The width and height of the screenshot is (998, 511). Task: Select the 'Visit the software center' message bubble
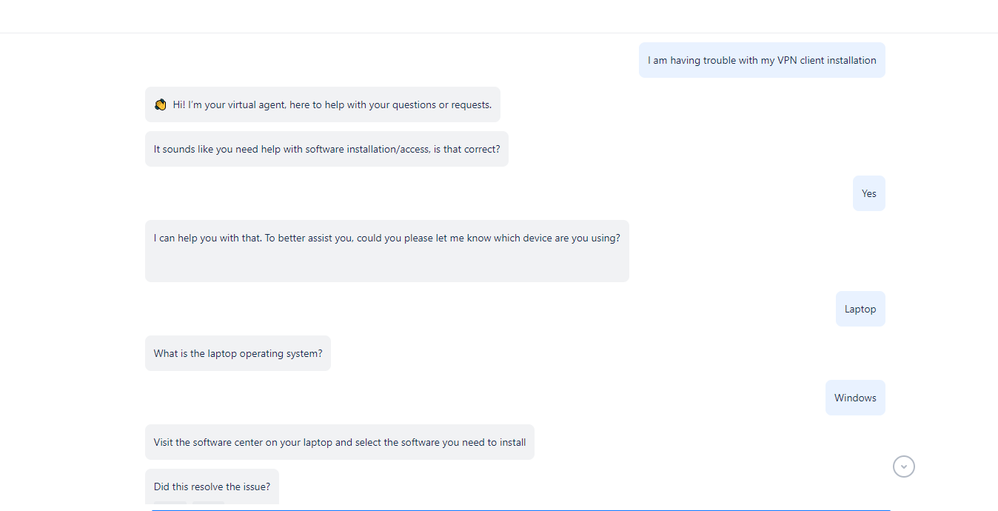[340, 442]
